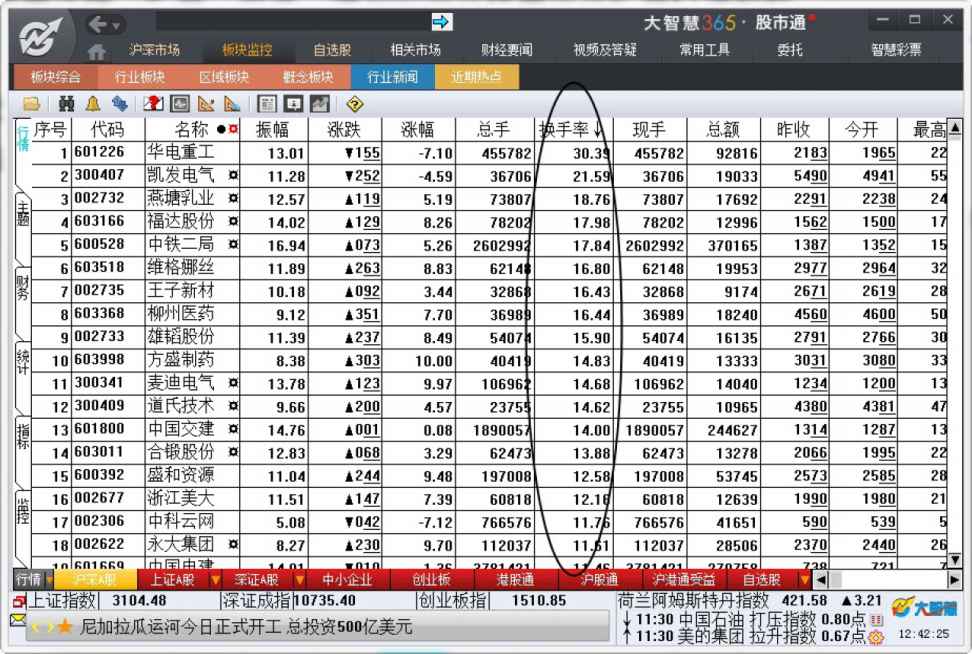The height and width of the screenshot is (654, 972).
Task: Expand the 上证A股 tab dropdown arrow
Action: pyautogui.click(x=216, y=580)
